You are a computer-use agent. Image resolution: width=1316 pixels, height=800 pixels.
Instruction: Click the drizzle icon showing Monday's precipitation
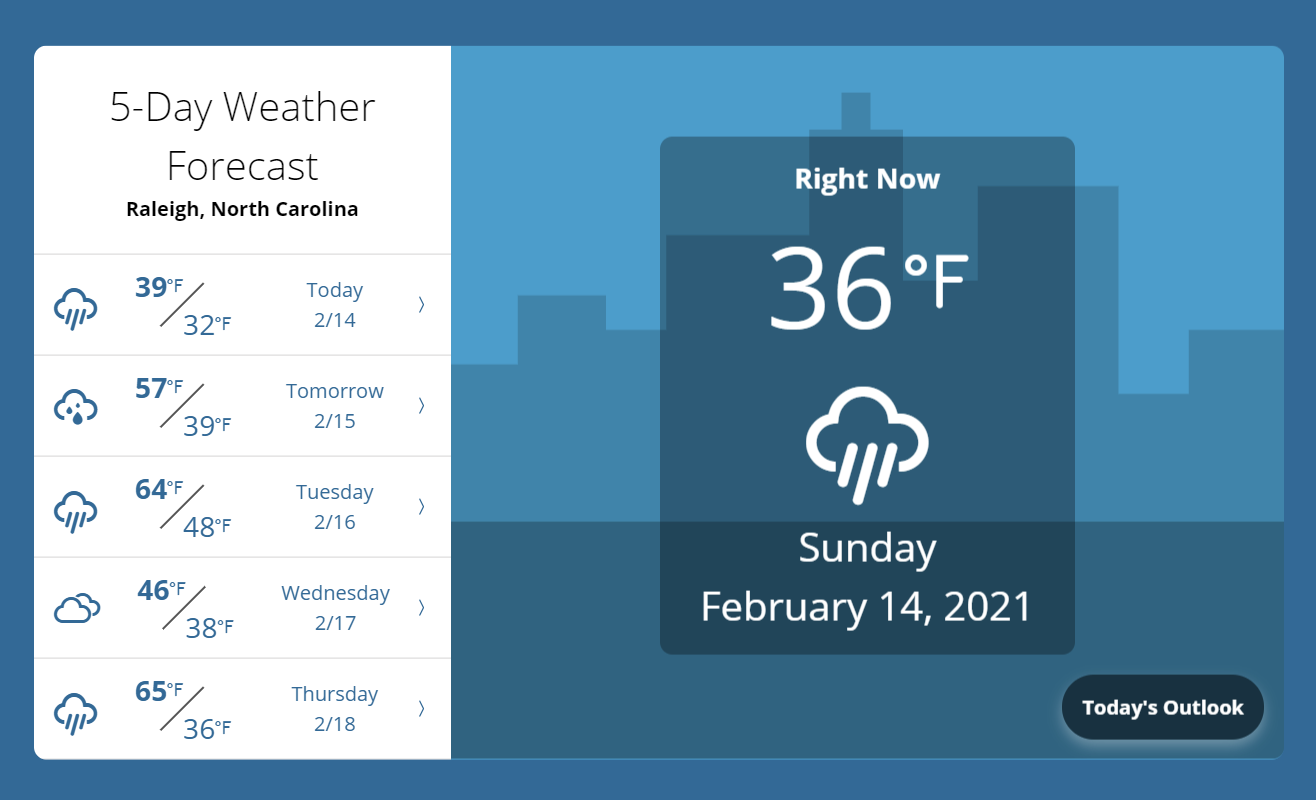pos(76,407)
